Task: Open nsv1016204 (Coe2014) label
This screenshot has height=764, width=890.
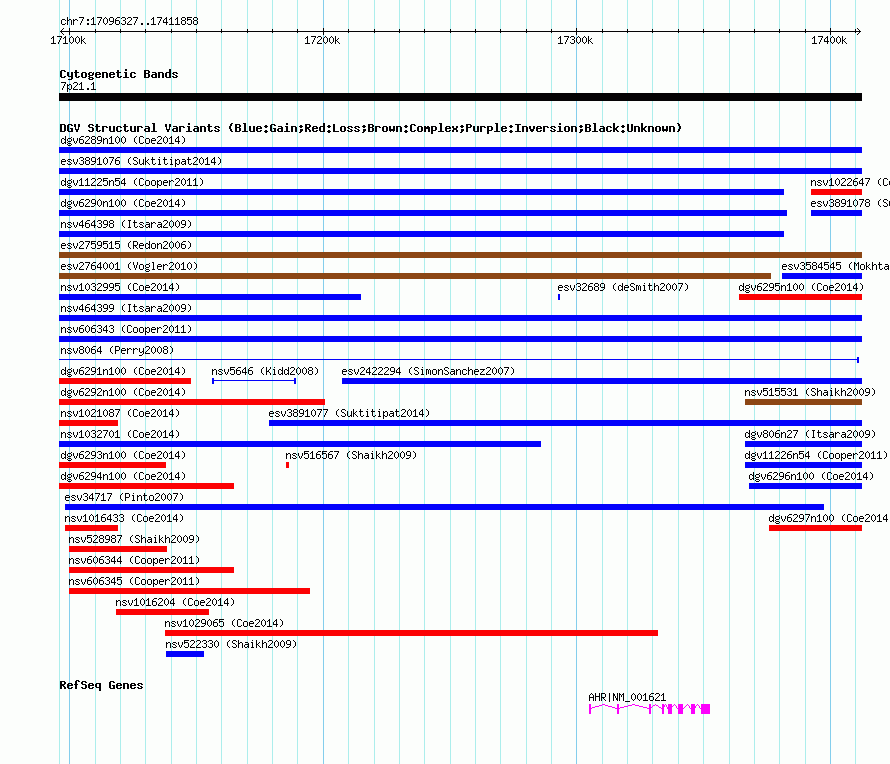Action: pos(175,602)
